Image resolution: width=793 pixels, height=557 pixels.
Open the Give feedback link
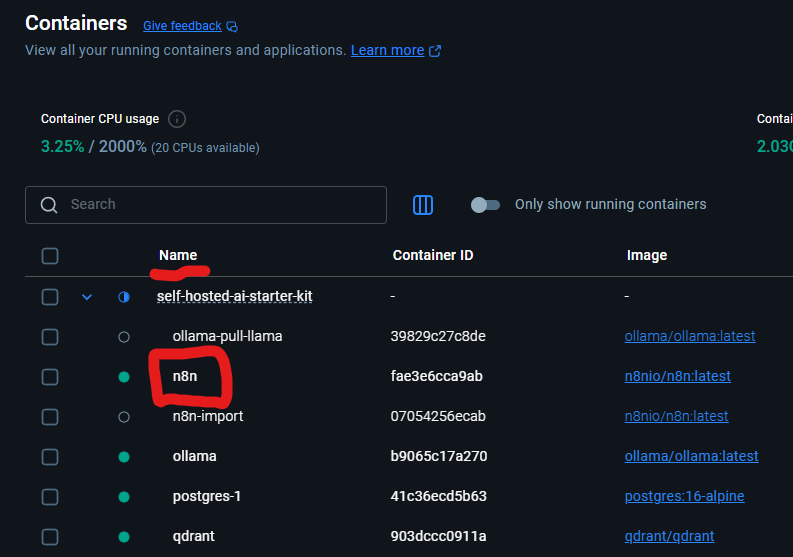coord(182,26)
